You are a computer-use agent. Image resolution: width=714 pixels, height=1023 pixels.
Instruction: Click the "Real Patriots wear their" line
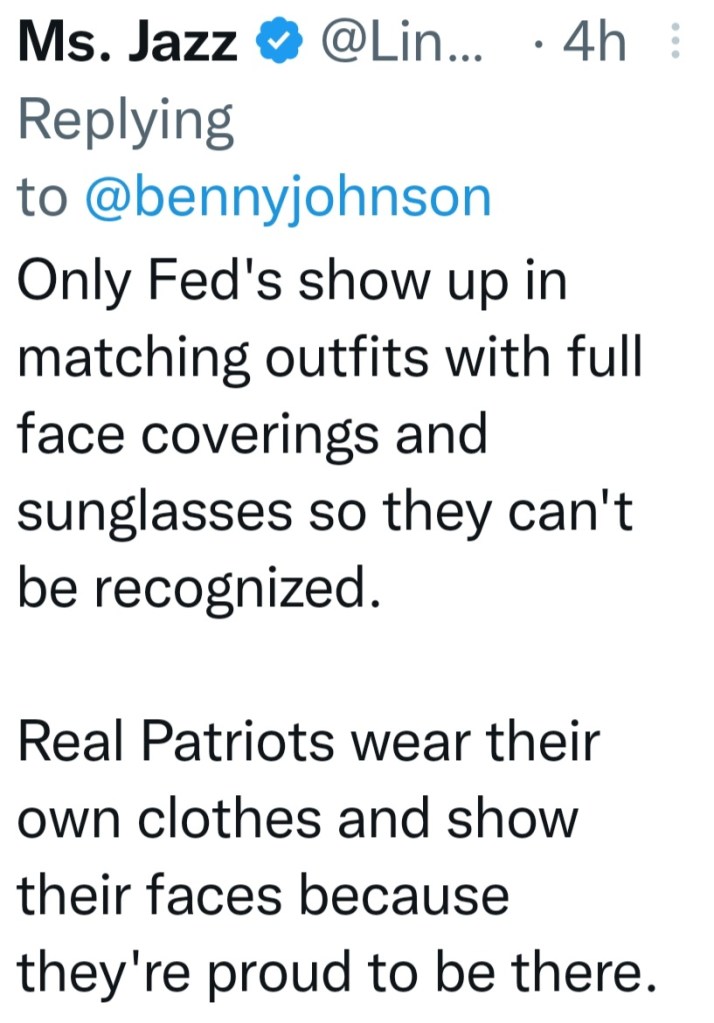308,743
